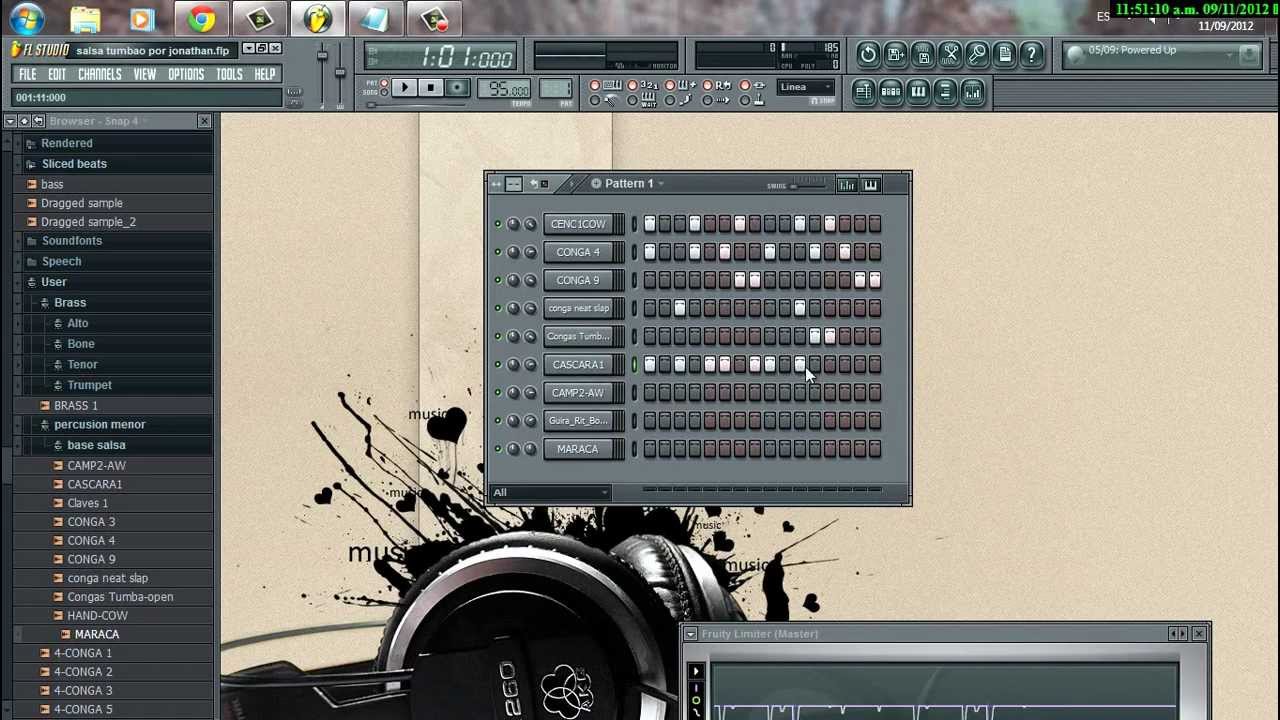1280x720 pixels.
Task: Click the CAMP2-AW channel button
Action: click(x=578, y=393)
